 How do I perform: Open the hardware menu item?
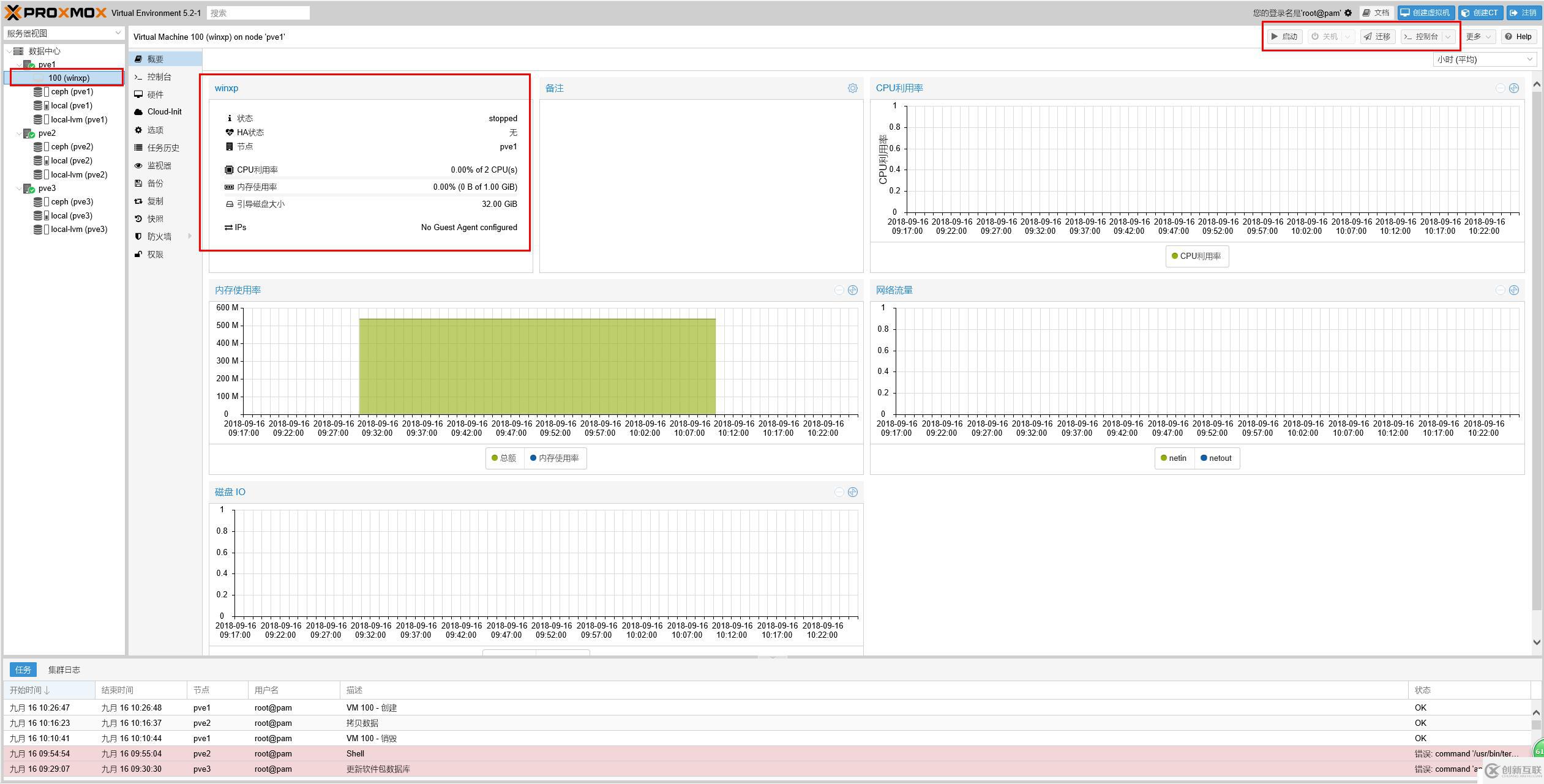click(x=155, y=95)
